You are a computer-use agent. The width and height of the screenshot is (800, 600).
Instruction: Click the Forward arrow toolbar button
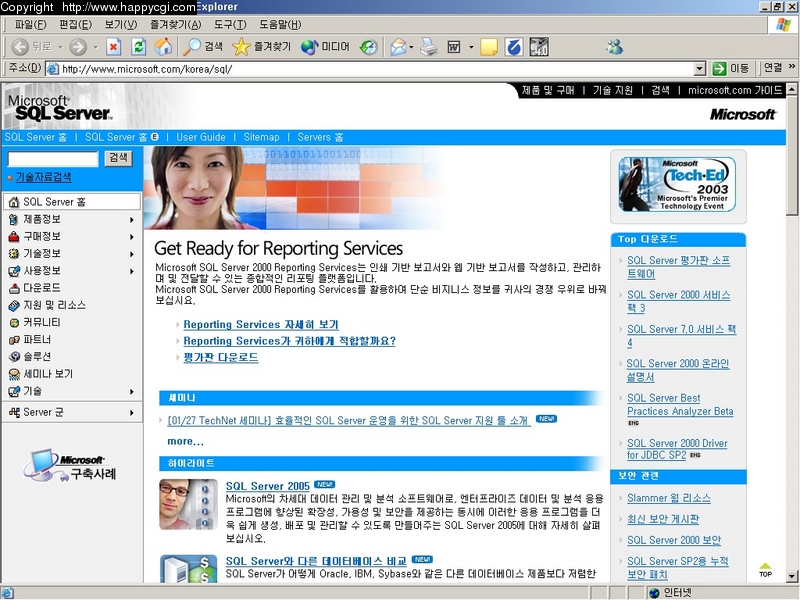click(78, 47)
